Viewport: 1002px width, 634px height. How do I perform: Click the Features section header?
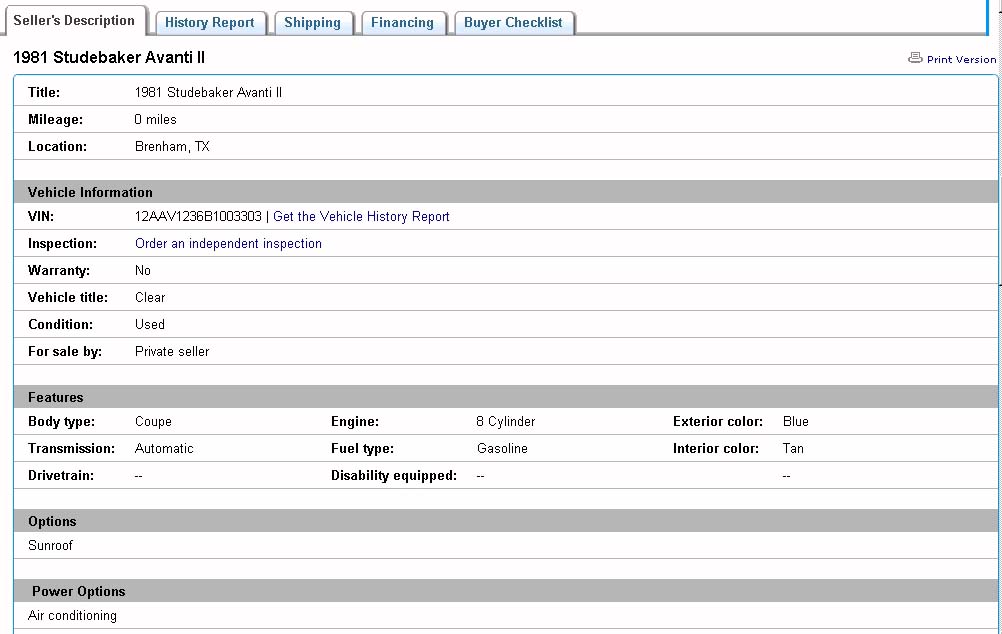tap(56, 397)
